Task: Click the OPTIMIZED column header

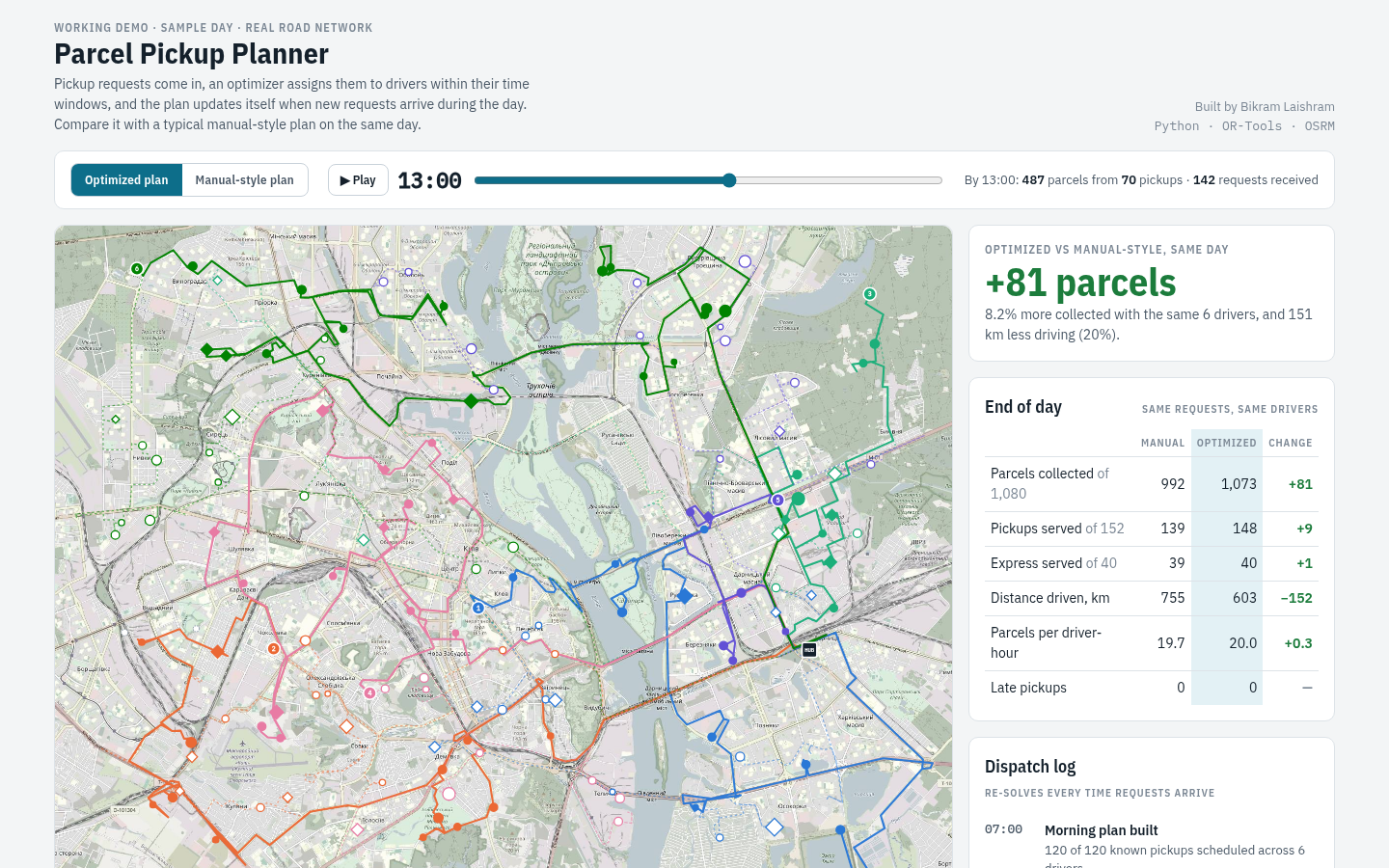Action: pyautogui.click(x=1227, y=444)
